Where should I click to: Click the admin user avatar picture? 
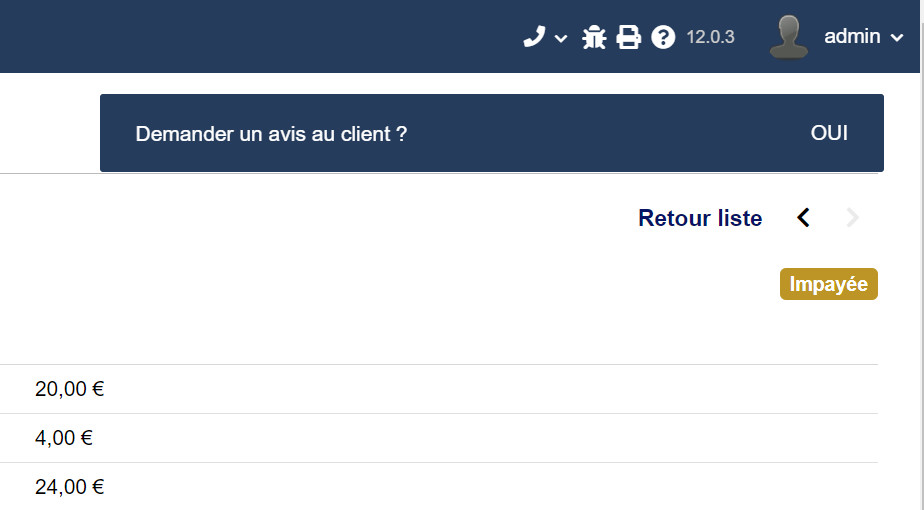click(788, 37)
